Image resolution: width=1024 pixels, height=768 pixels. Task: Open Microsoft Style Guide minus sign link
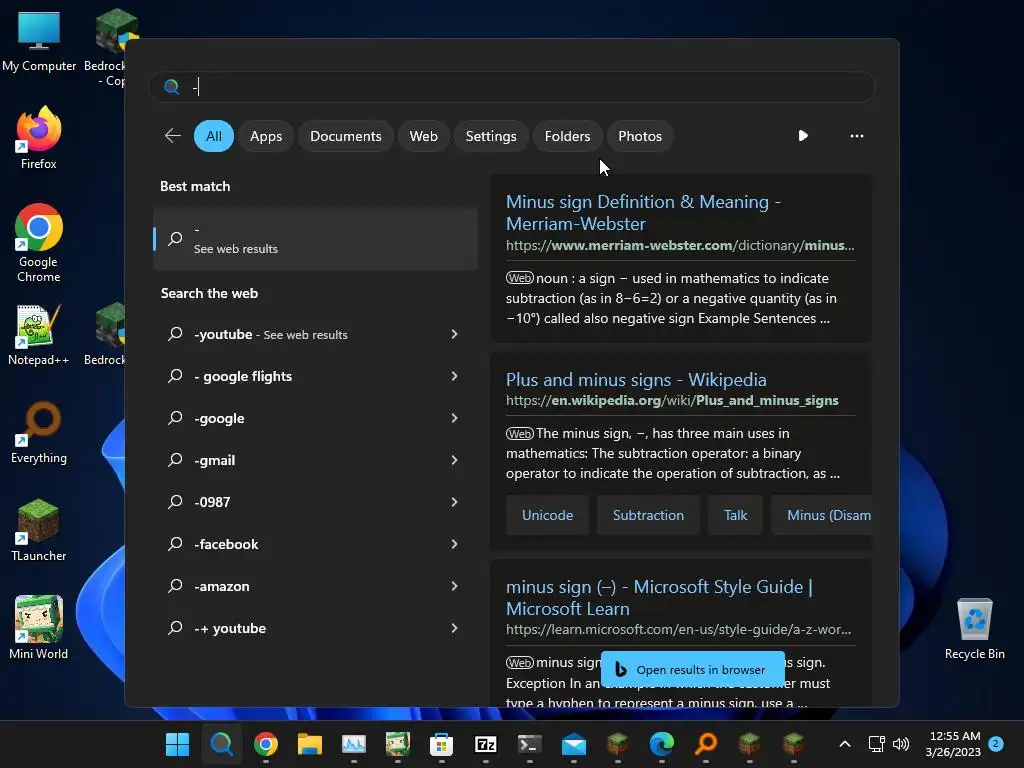(x=659, y=597)
